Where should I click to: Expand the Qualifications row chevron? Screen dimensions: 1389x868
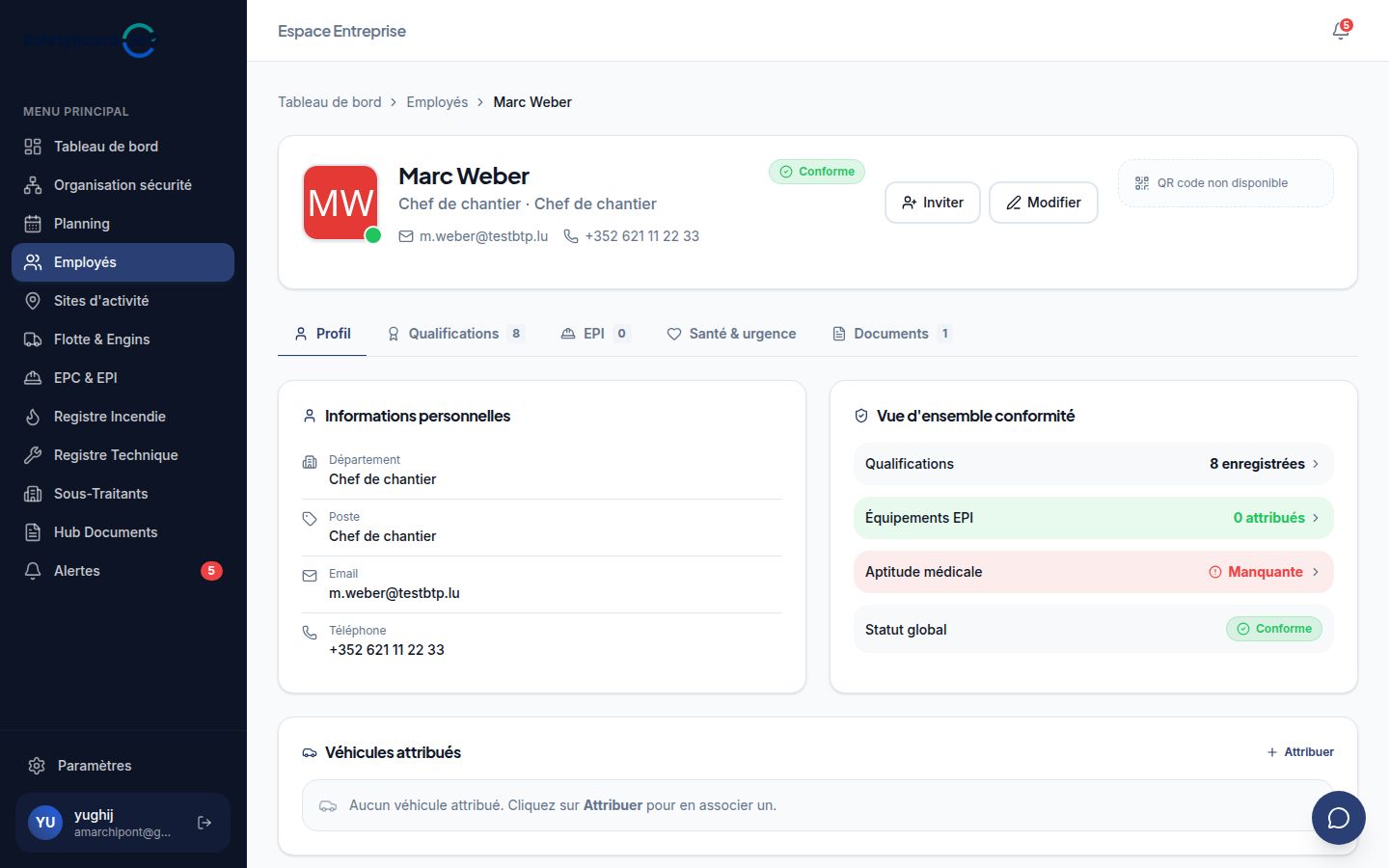(1316, 464)
